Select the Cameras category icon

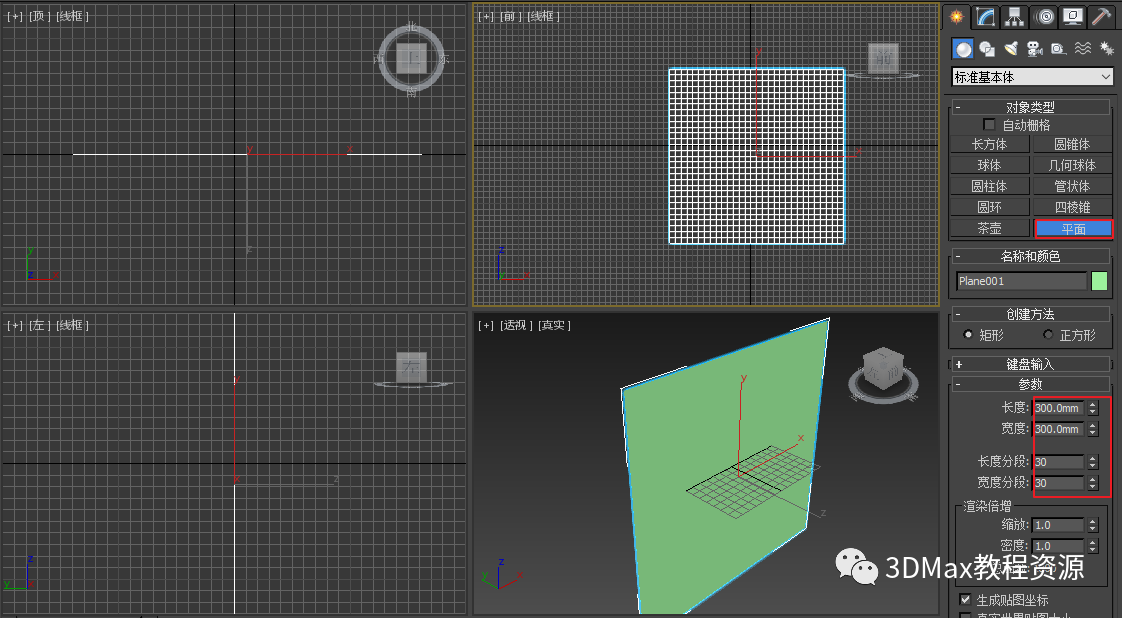point(1035,49)
